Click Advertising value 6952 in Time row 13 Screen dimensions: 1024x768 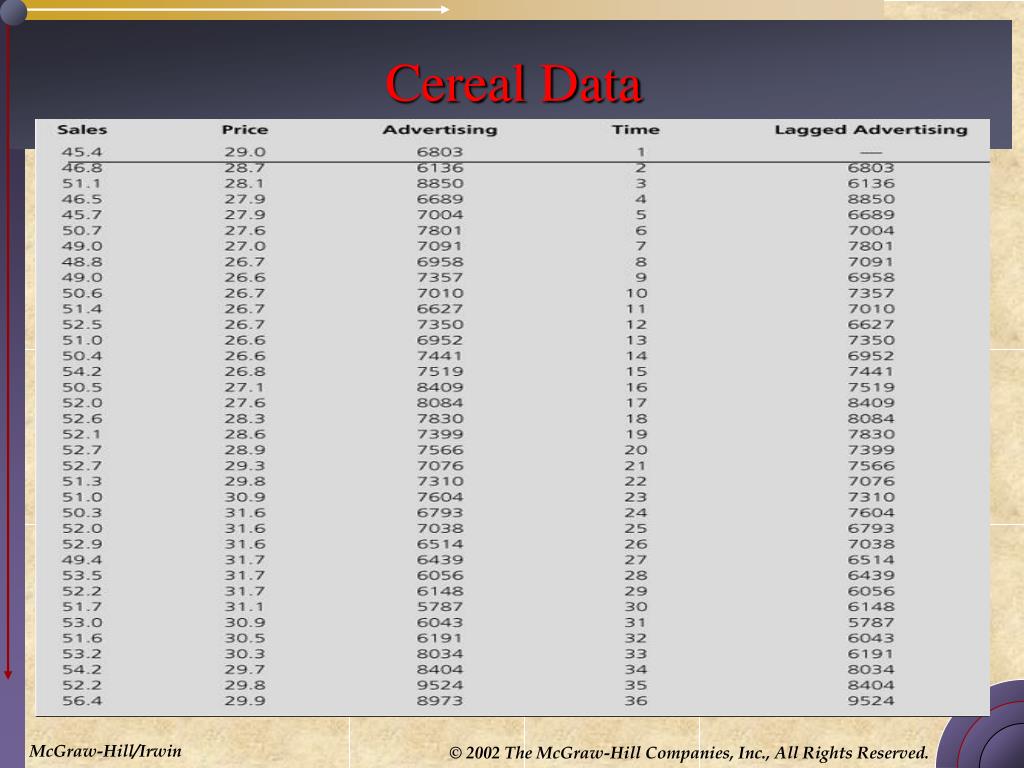tap(440, 340)
